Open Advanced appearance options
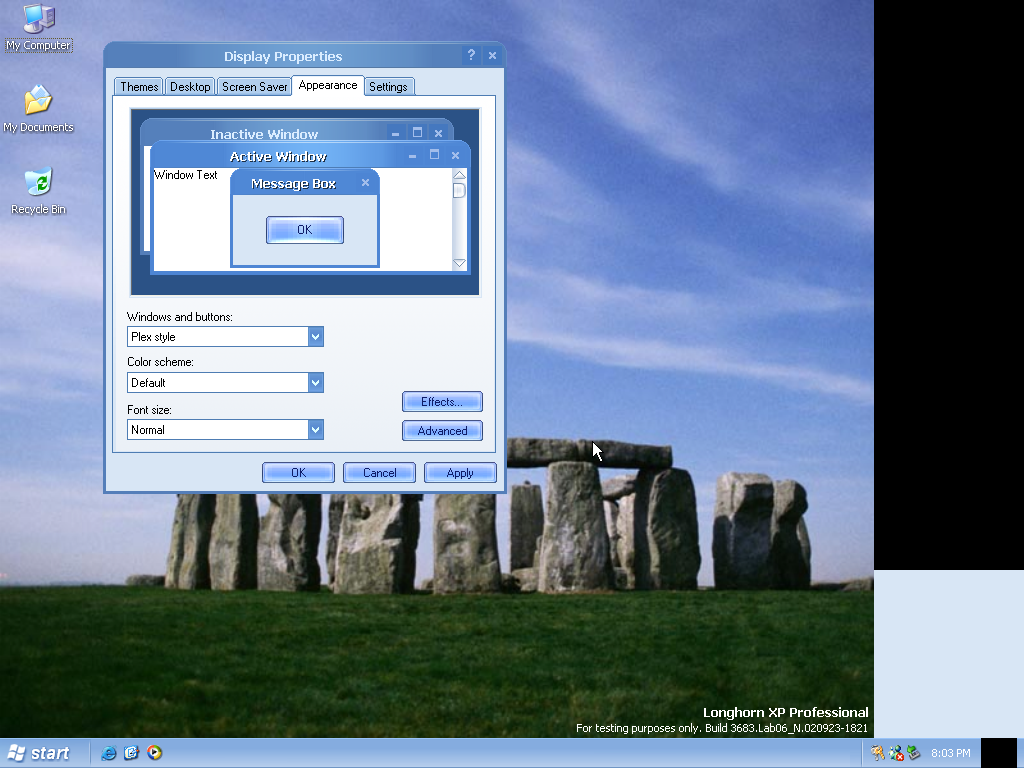 click(442, 431)
